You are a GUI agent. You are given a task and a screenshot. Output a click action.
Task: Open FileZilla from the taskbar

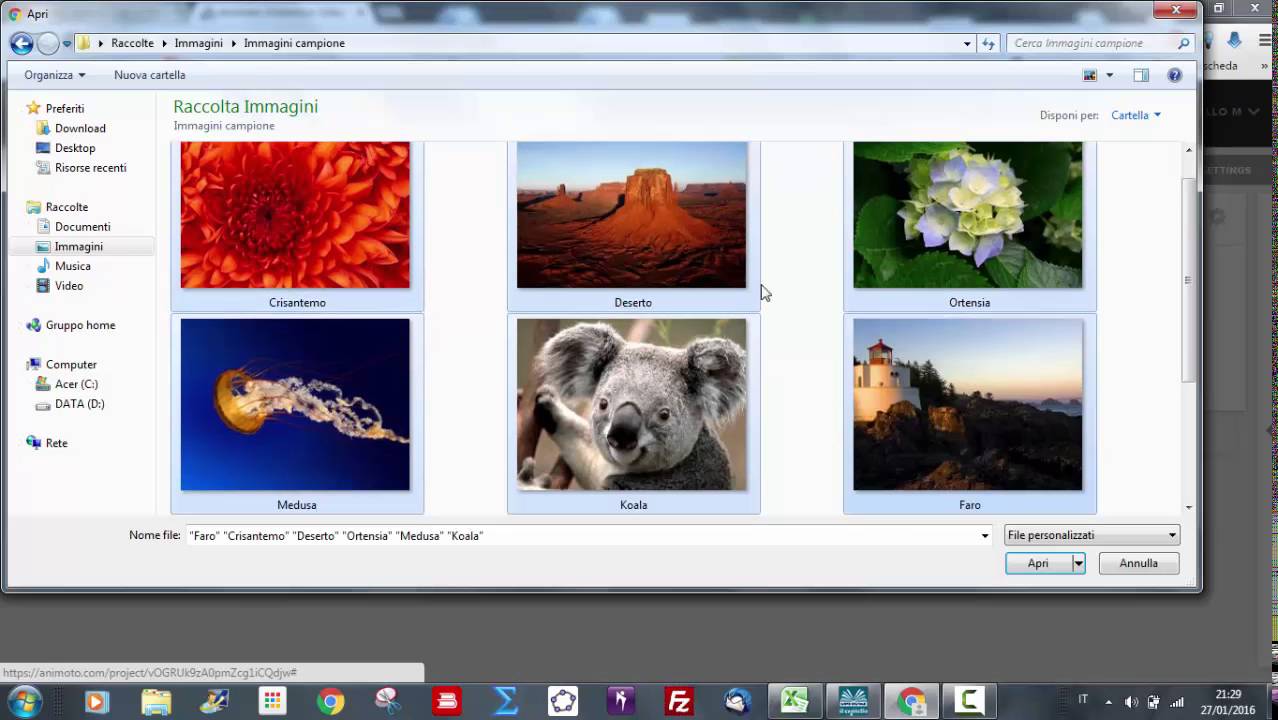(x=679, y=702)
